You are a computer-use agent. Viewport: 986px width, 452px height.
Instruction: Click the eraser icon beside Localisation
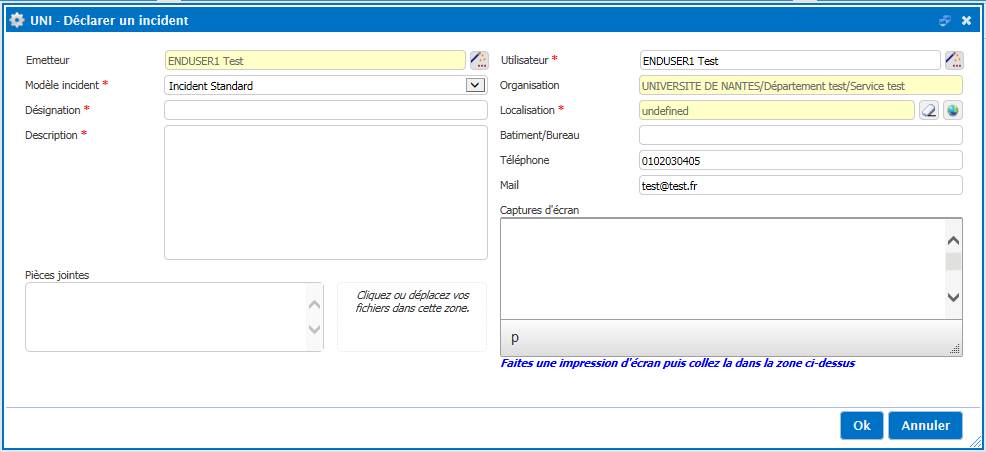[x=929, y=110]
